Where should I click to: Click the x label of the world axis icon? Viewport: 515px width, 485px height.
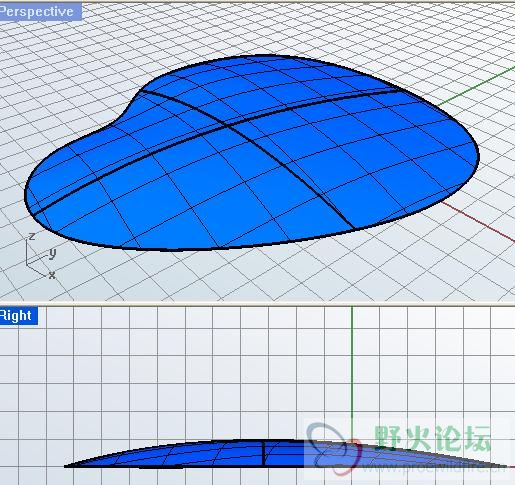tap(52, 275)
